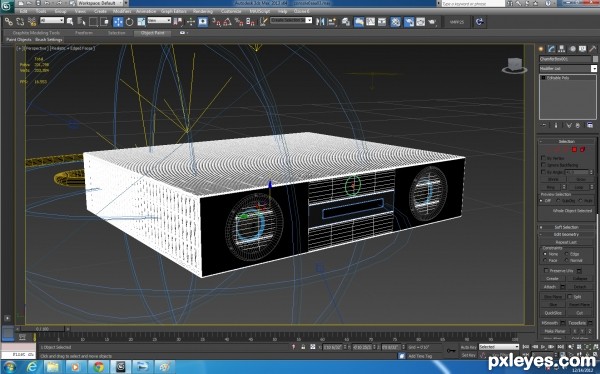The width and height of the screenshot is (600, 374).
Task: Open the selection filter All dropdown
Action: pyautogui.click(x=52, y=20)
